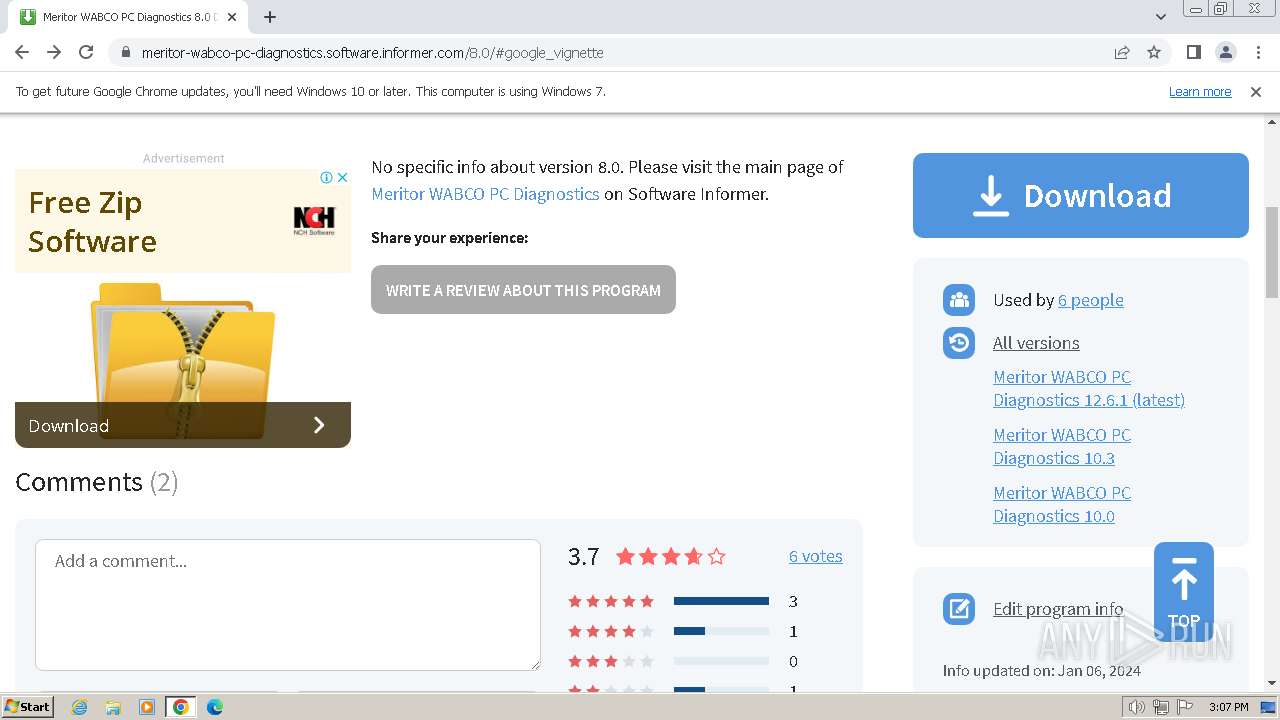This screenshot has height=720, width=1280.
Task: Open Chrome's three-dot menu
Action: click(x=1258, y=52)
